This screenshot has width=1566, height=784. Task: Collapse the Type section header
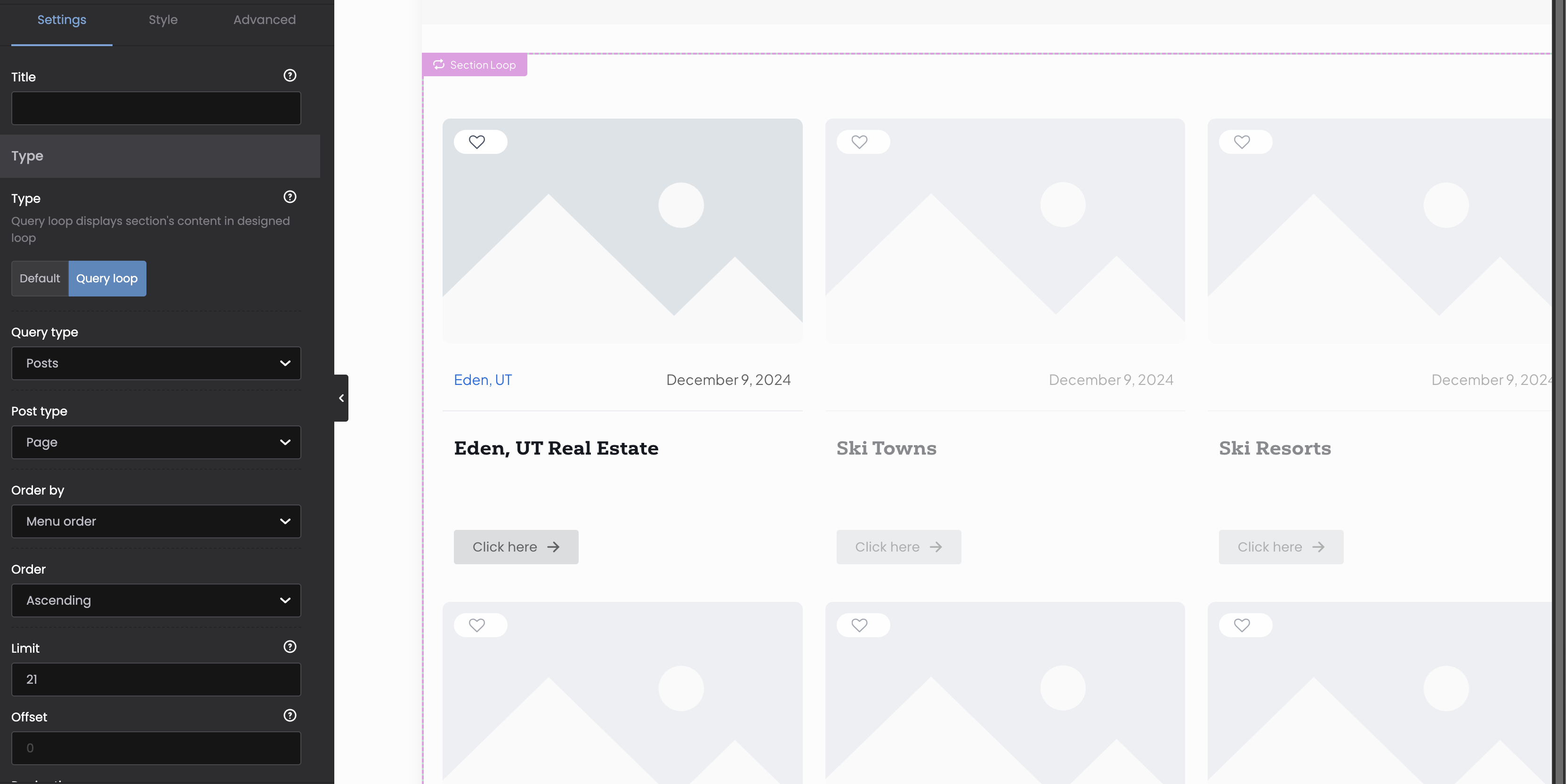point(160,156)
